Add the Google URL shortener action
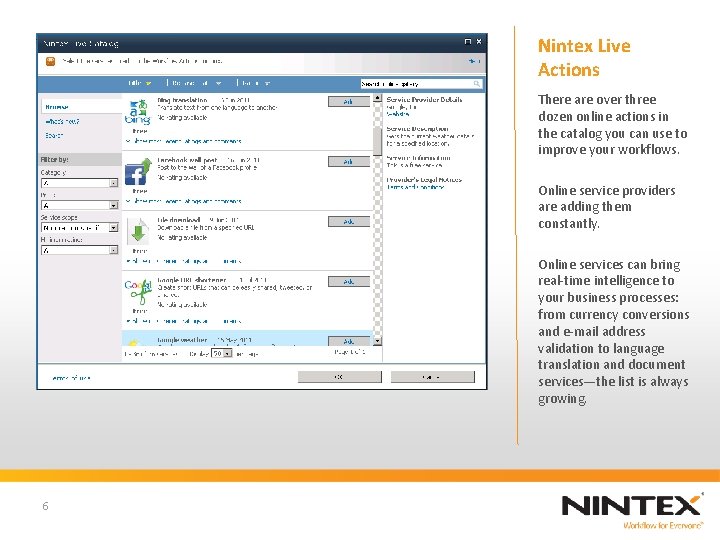Viewport: 720px width, 540px height. pyautogui.click(x=349, y=281)
